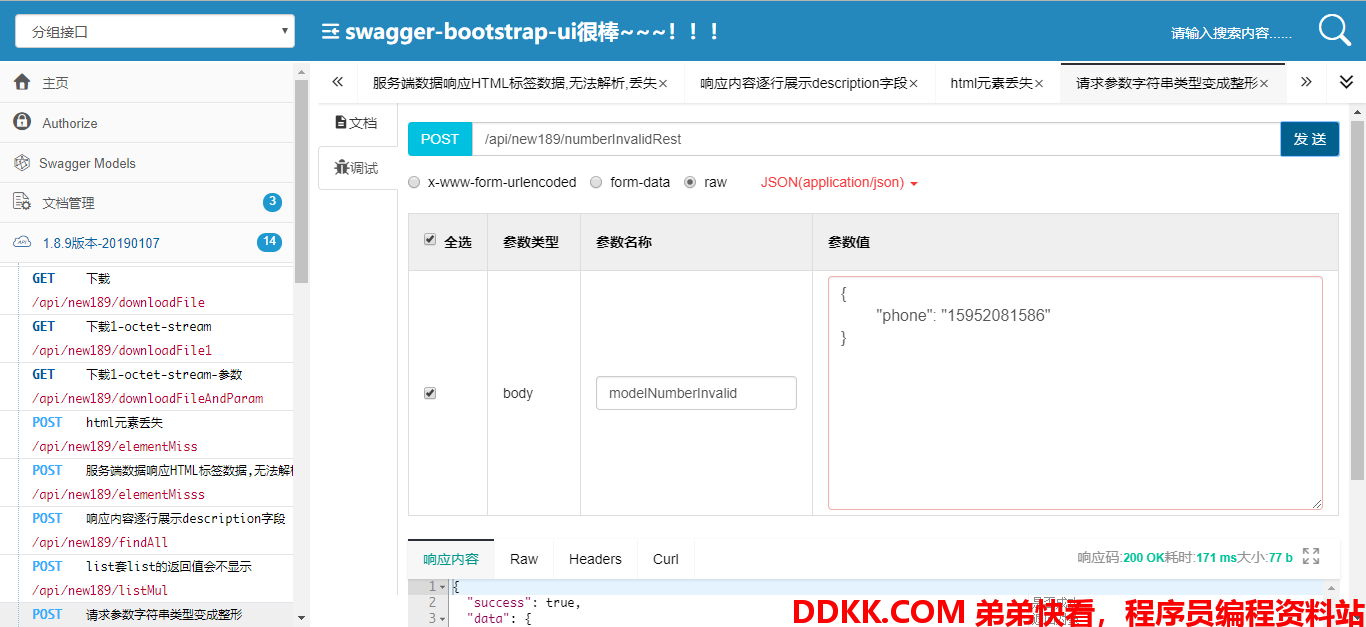This screenshot has width=1366, height=627.
Task: Show the 响应内容 response tab
Action: click(451, 560)
